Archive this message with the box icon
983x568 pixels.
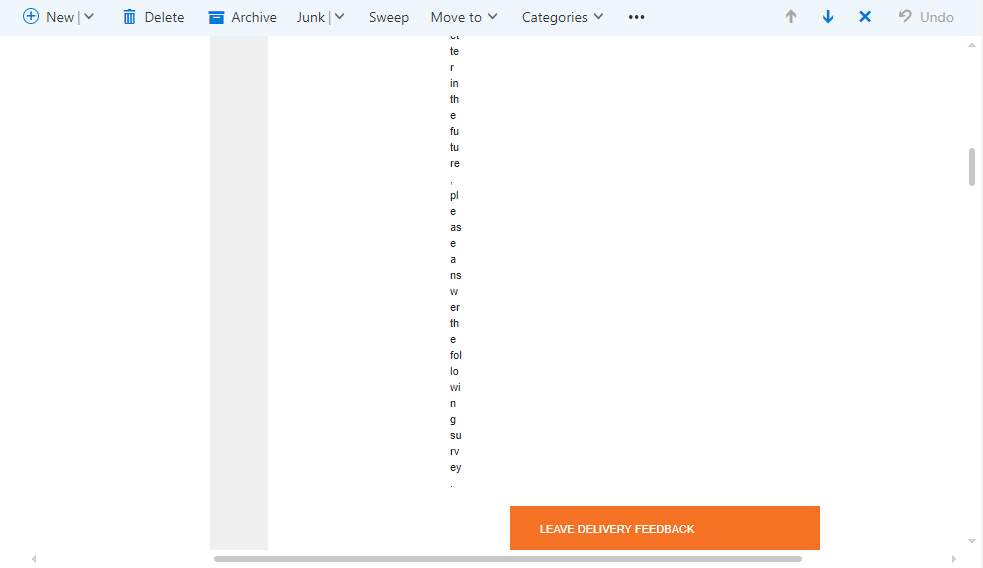pos(216,17)
